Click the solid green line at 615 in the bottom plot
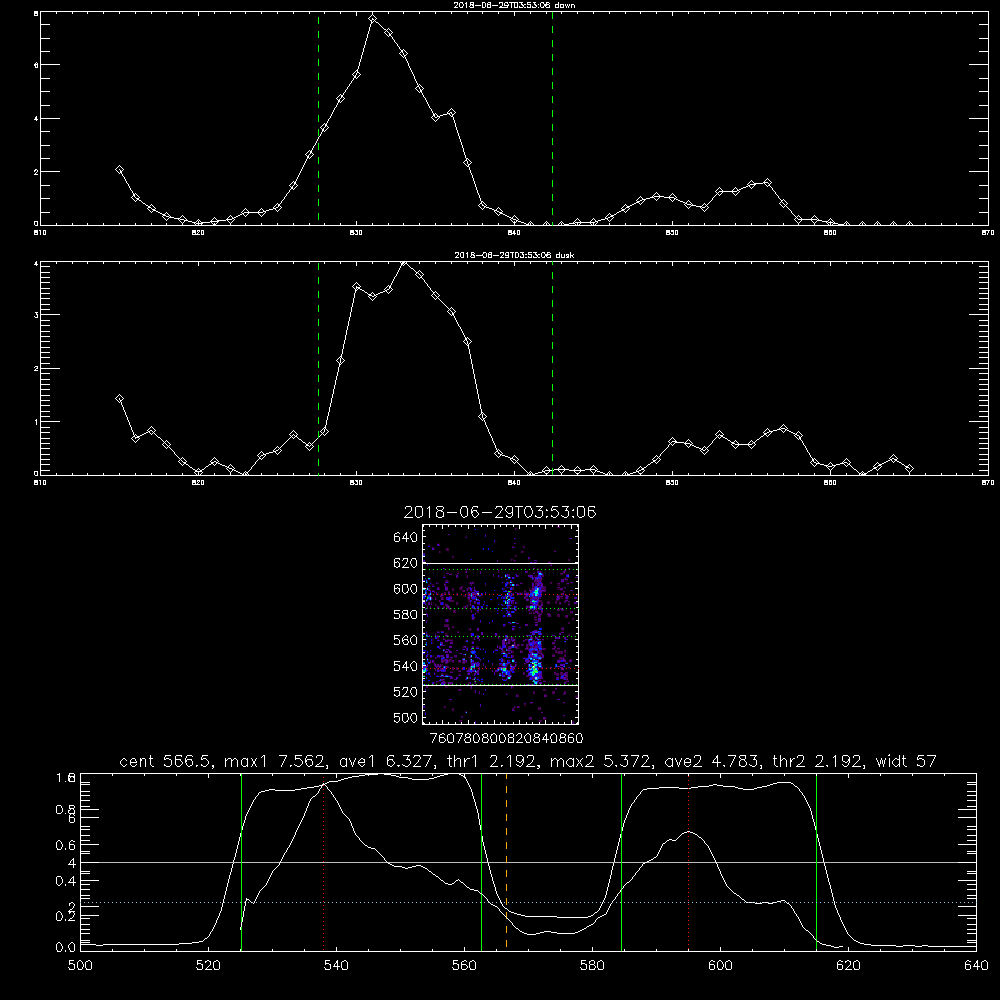The image size is (1000, 1000). coord(816,861)
